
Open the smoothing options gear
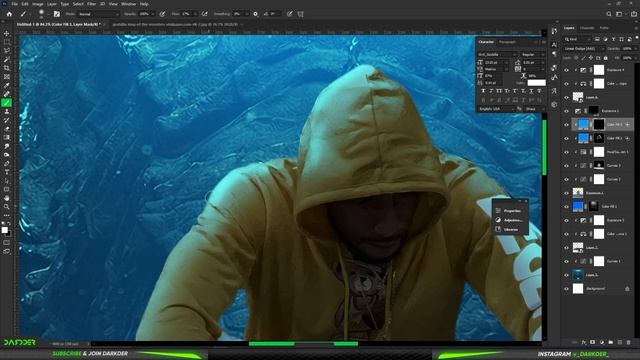pos(256,14)
